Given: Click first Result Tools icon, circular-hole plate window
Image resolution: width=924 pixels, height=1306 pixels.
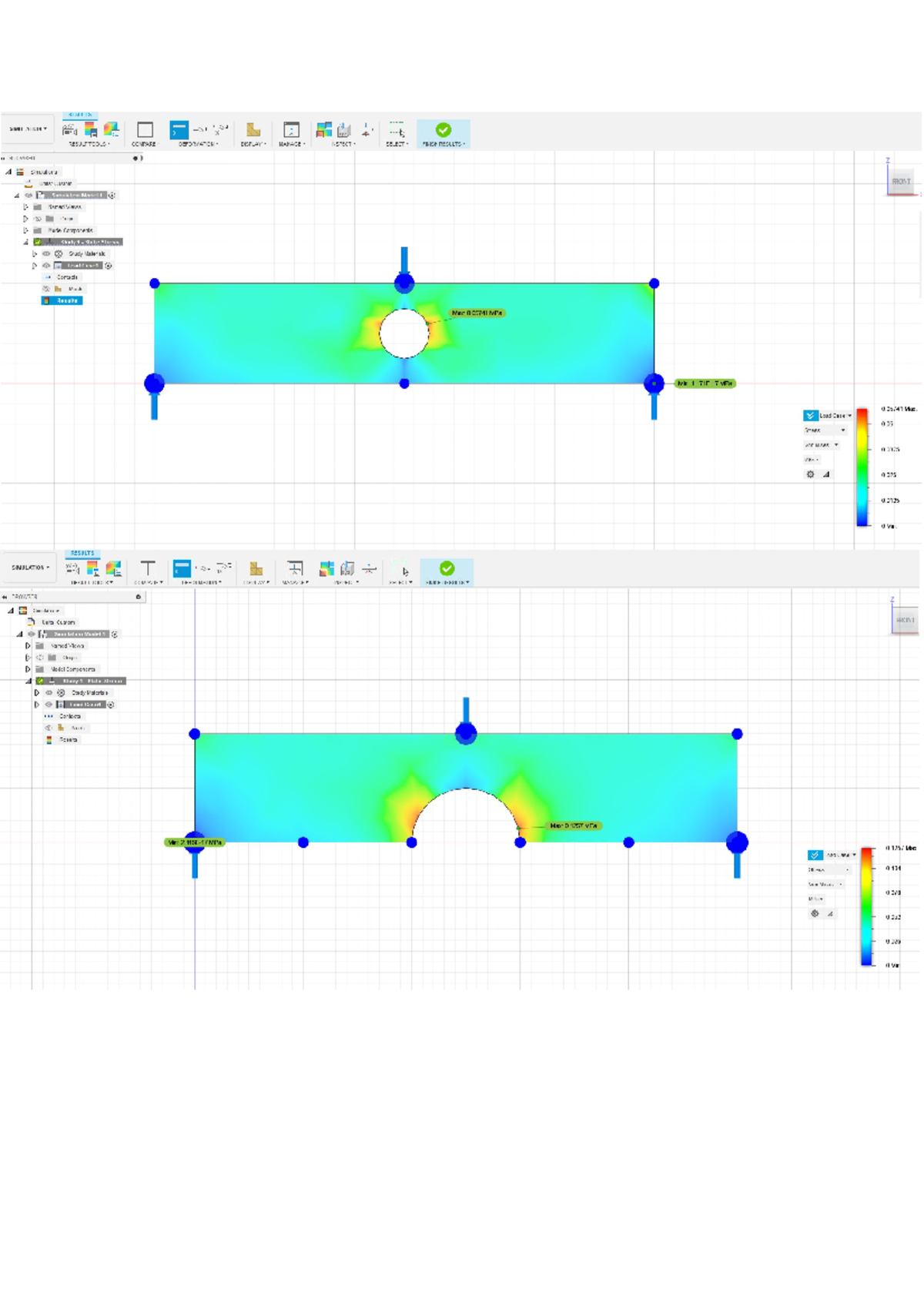Looking at the screenshot, I should pos(69,129).
